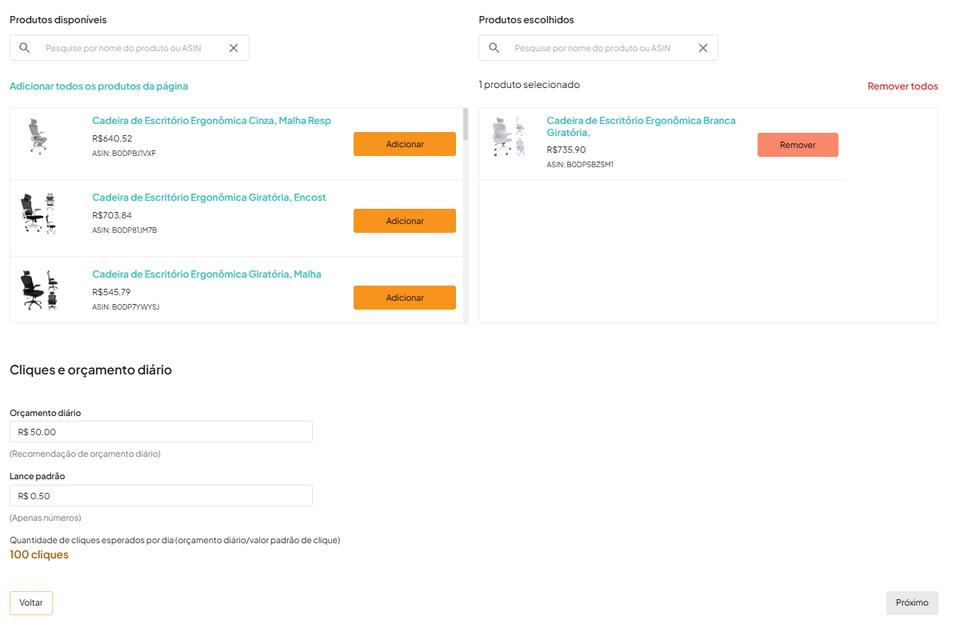Add the R$703,84 Giratória Encost chair
This screenshot has height=640, width=964.
tap(404, 221)
